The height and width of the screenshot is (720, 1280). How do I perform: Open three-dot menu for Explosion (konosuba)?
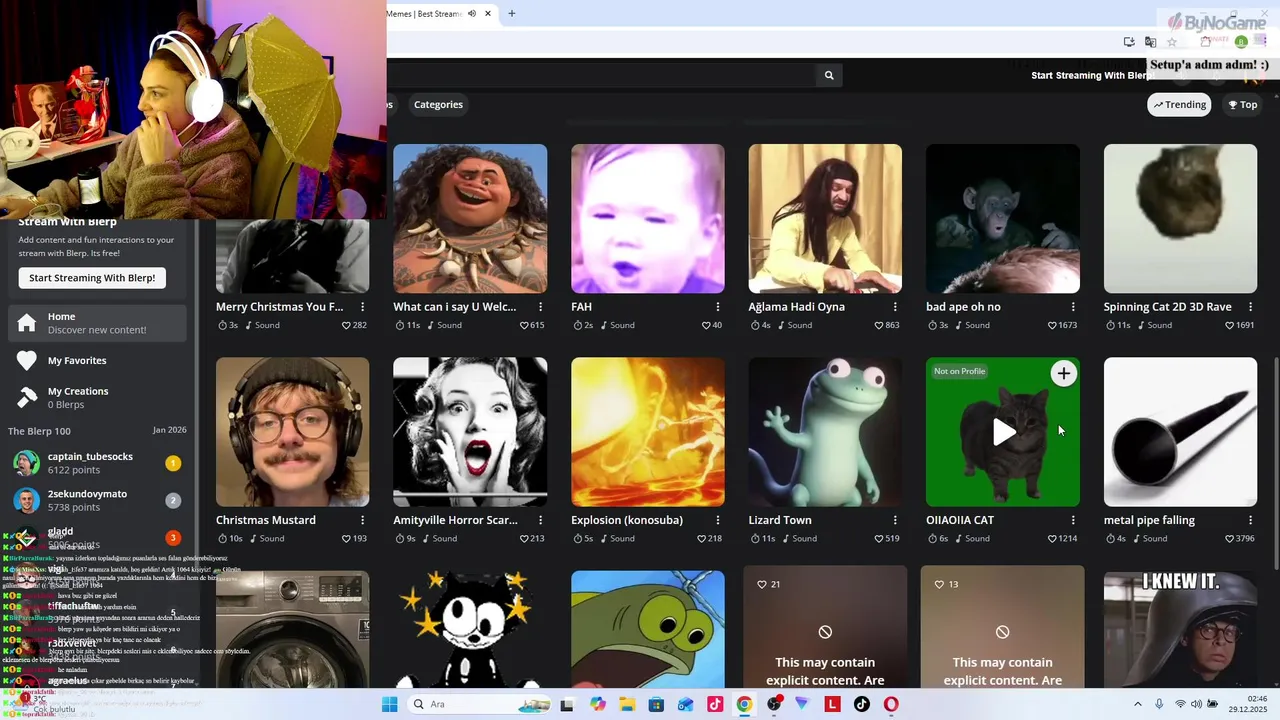[x=718, y=520]
